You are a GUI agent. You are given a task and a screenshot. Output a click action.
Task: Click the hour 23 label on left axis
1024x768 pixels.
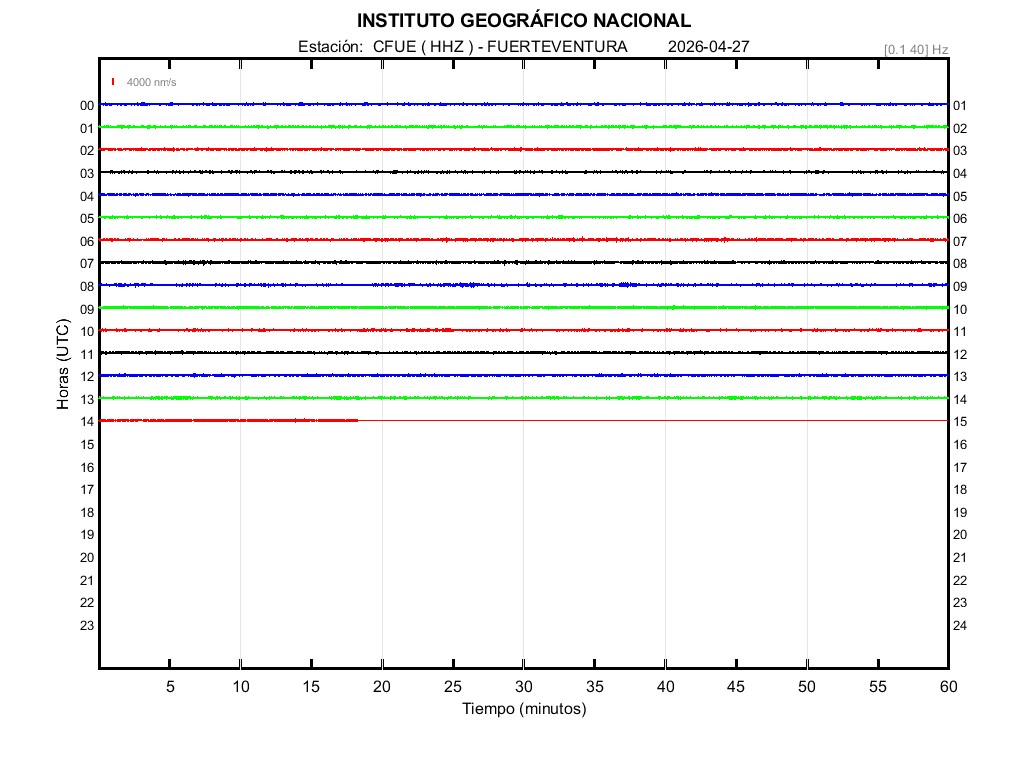pos(86,626)
